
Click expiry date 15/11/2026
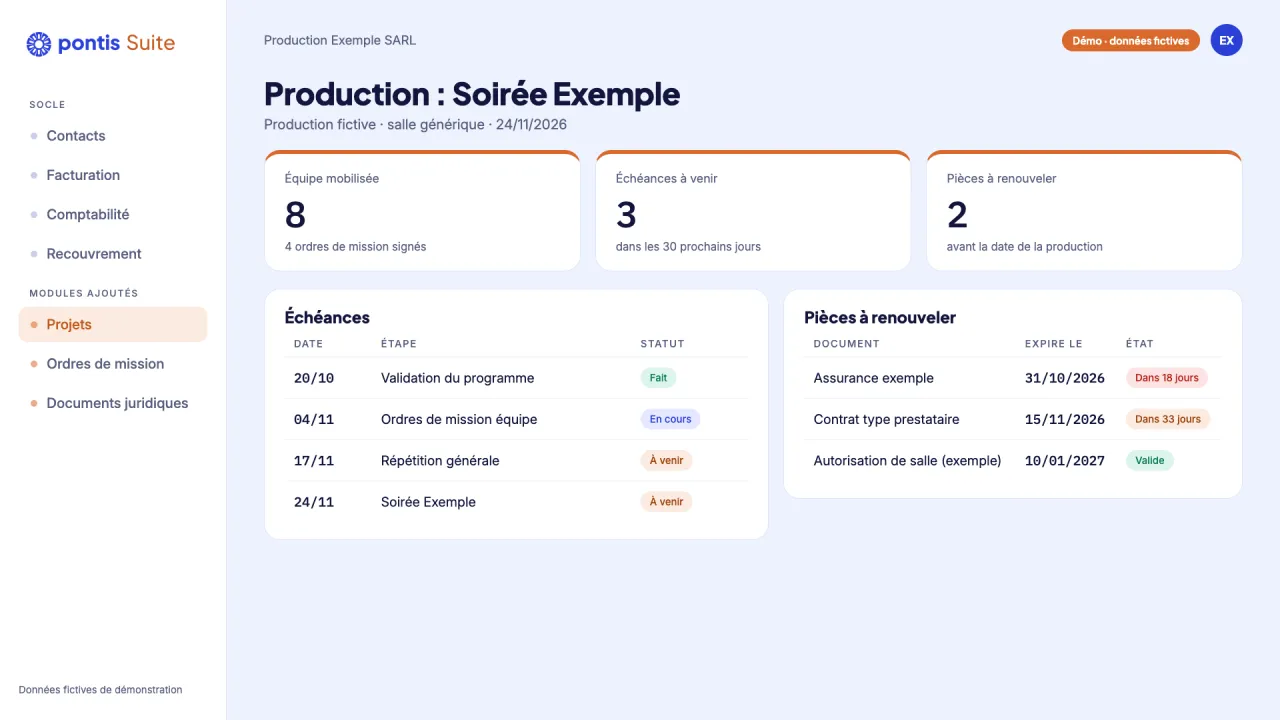[x=1065, y=419]
